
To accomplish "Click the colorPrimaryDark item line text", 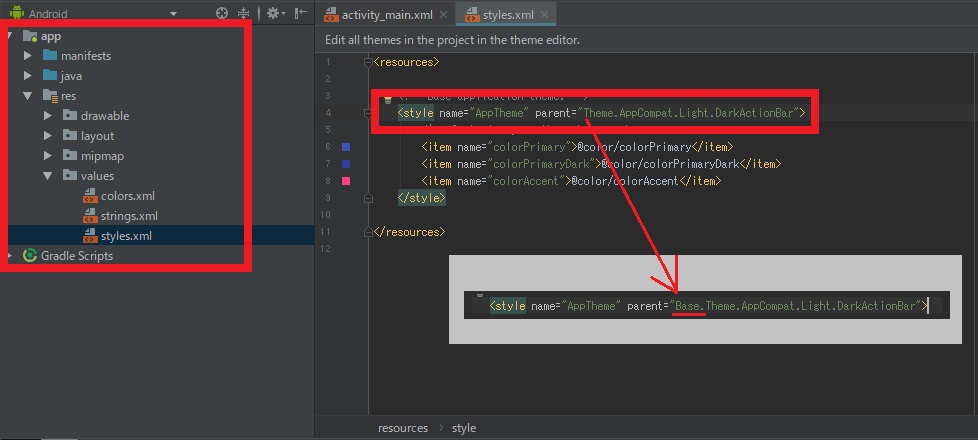I will 601,164.
